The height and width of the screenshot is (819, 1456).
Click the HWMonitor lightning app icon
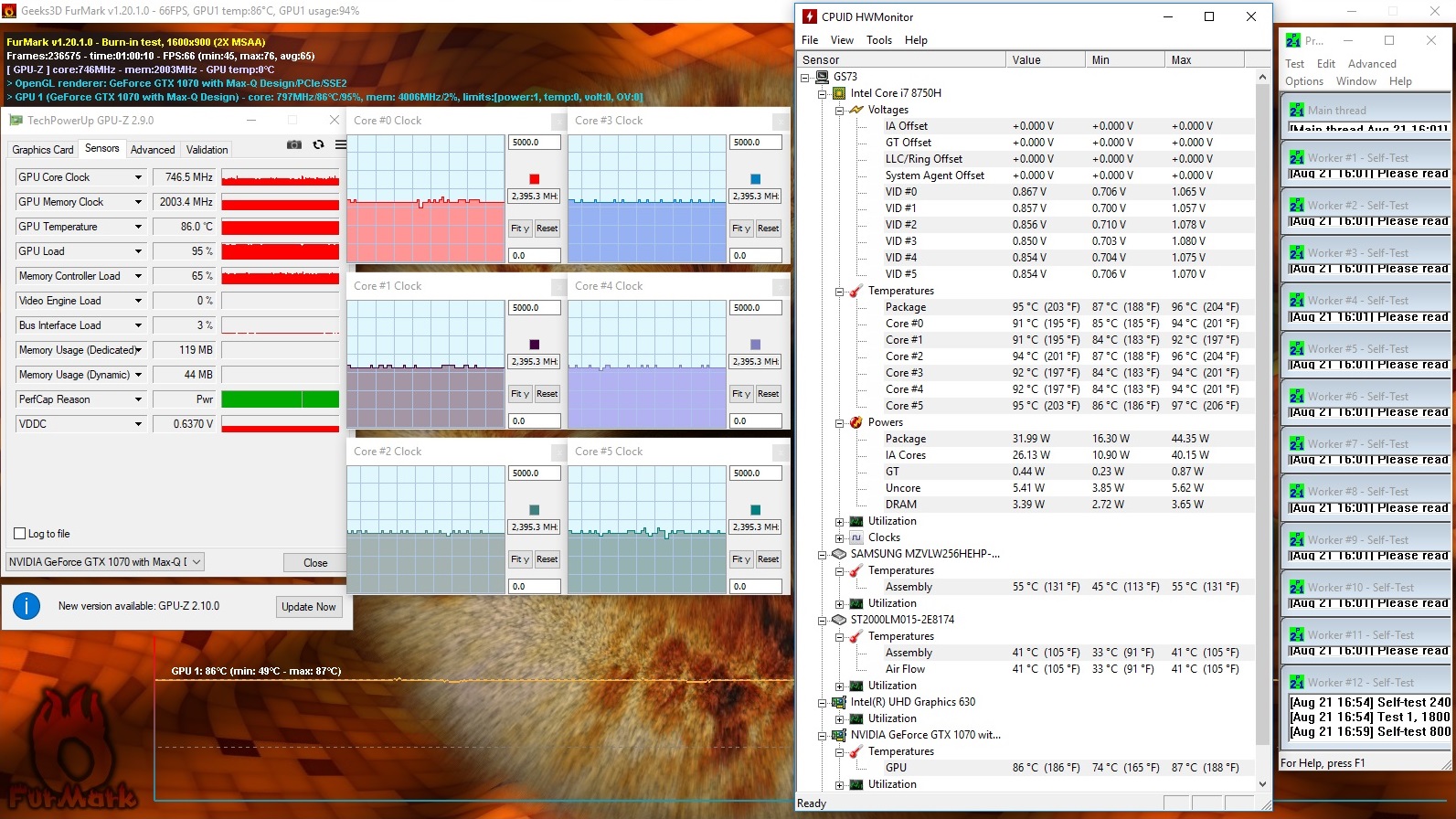pos(809,16)
